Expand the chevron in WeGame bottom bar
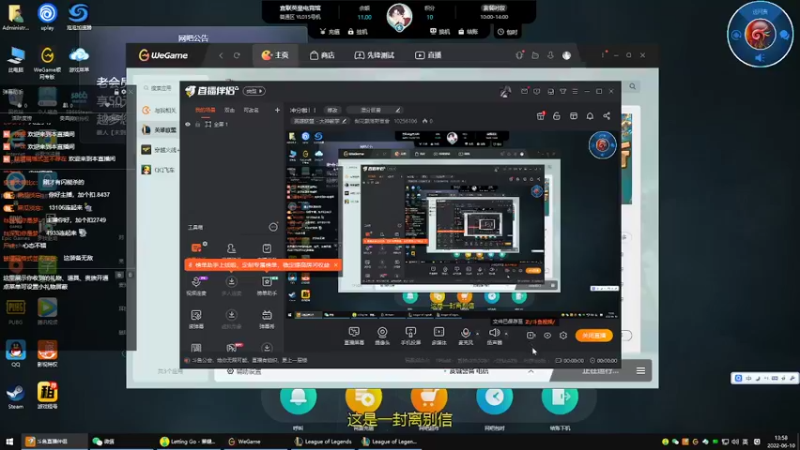Screen dimensions: 800x450 (x=531, y=371)
